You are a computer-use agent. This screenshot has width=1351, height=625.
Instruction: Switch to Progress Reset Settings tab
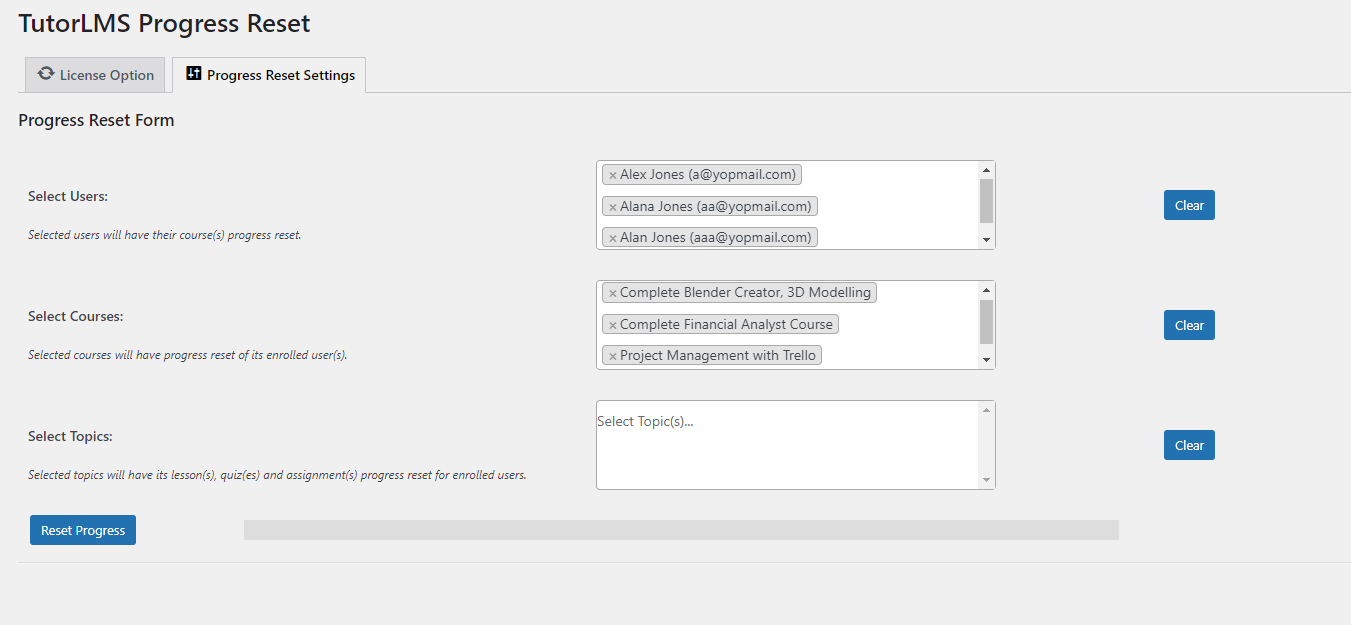point(269,75)
